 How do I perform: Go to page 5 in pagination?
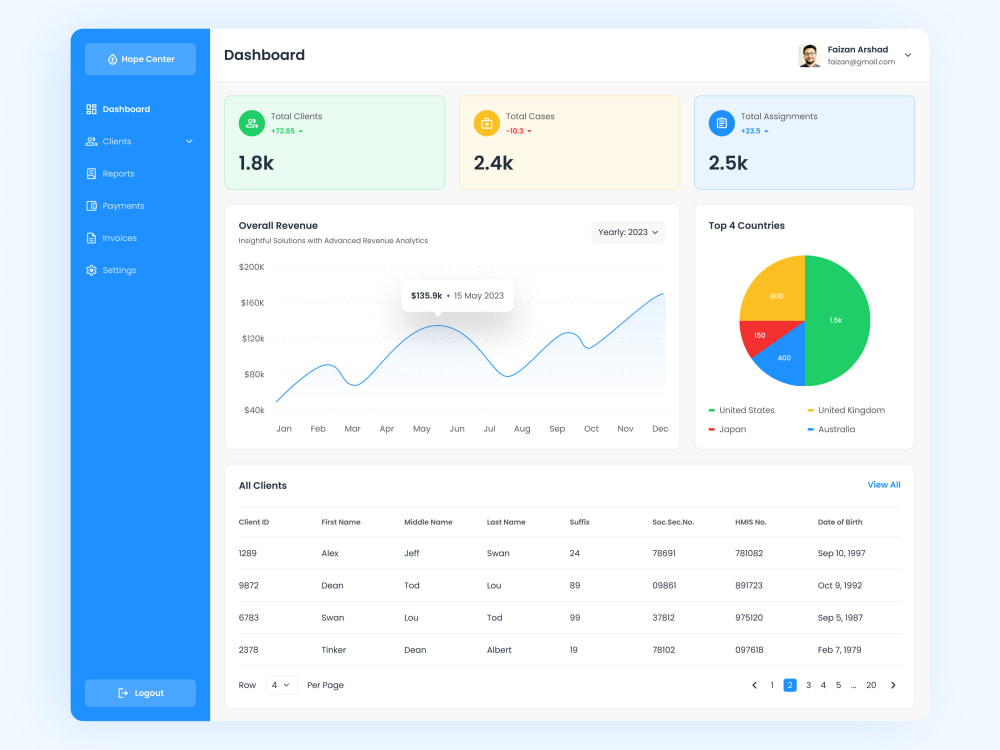coord(839,685)
